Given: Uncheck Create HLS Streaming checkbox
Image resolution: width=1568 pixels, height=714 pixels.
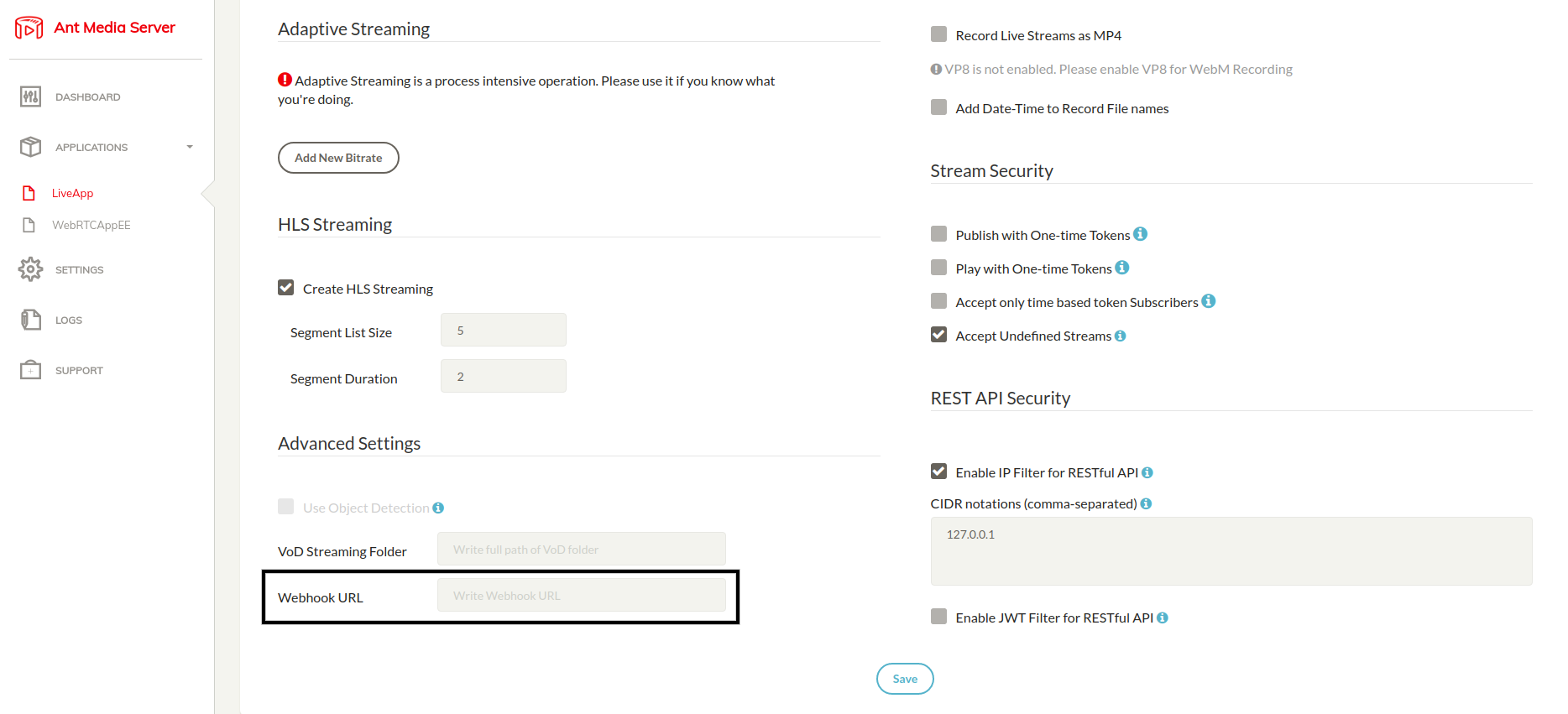Looking at the screenshot, I should (286, 288).
